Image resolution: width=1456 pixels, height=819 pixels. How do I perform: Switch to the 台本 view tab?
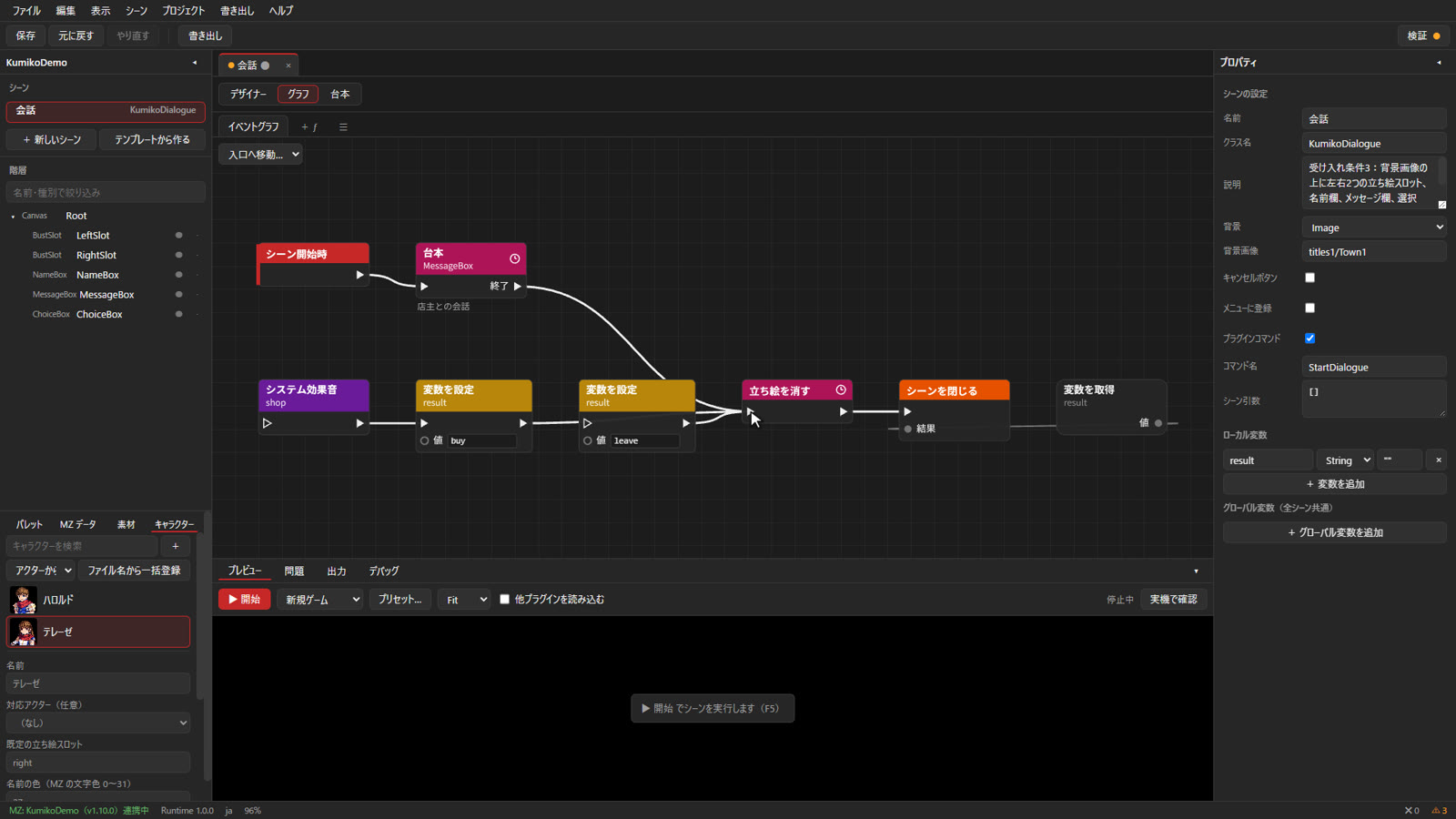[x=340, y=94]
